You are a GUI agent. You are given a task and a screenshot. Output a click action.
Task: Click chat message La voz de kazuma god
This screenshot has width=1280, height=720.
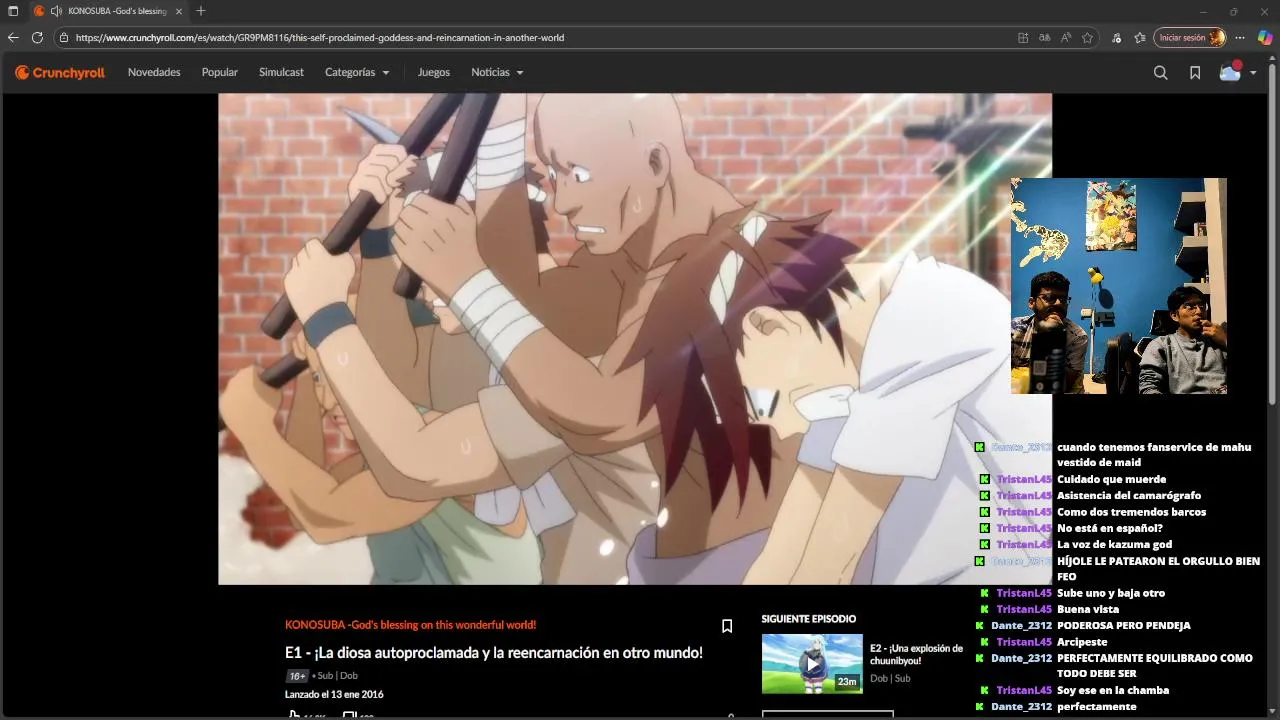pyautogui.click(x=1114, y=544)
